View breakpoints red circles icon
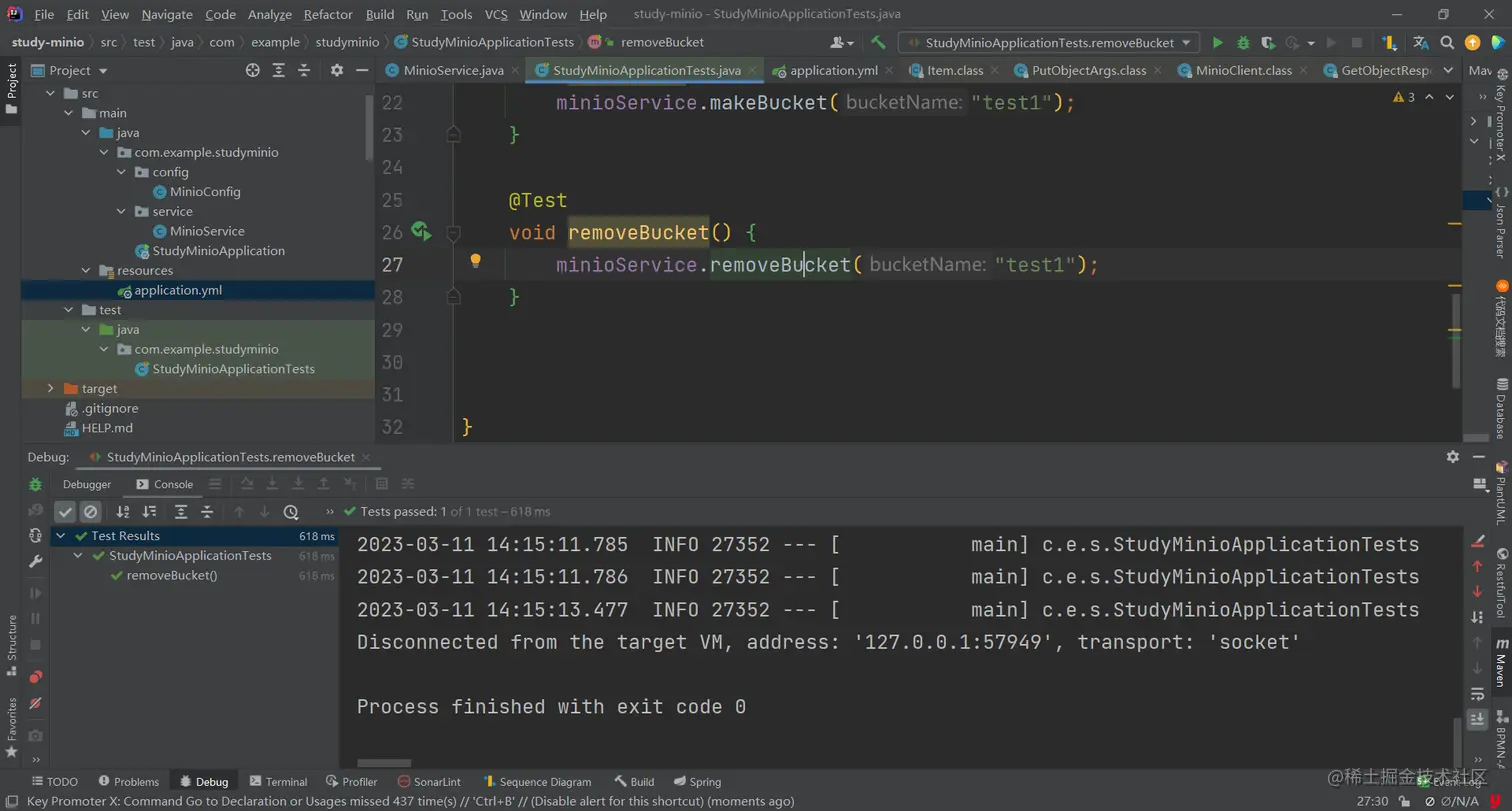 [36, 677]
